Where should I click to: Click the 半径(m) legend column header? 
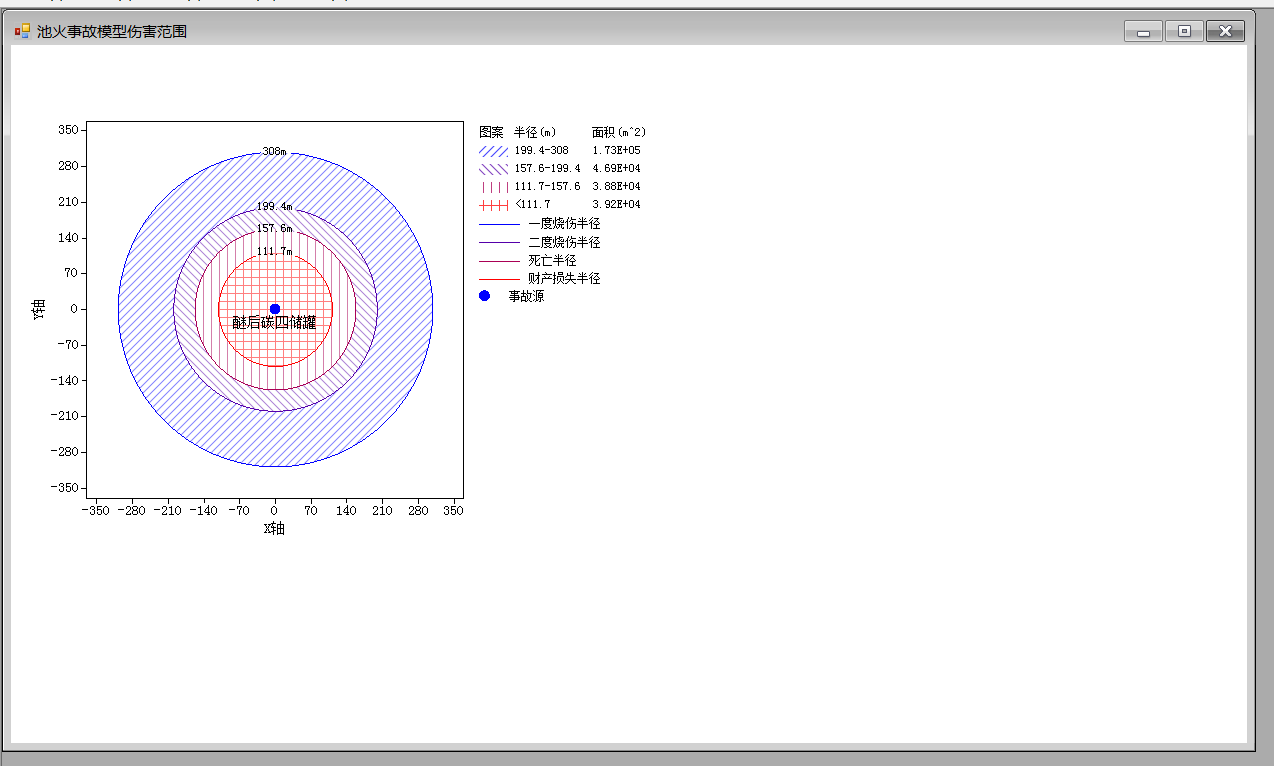(535, 132)
